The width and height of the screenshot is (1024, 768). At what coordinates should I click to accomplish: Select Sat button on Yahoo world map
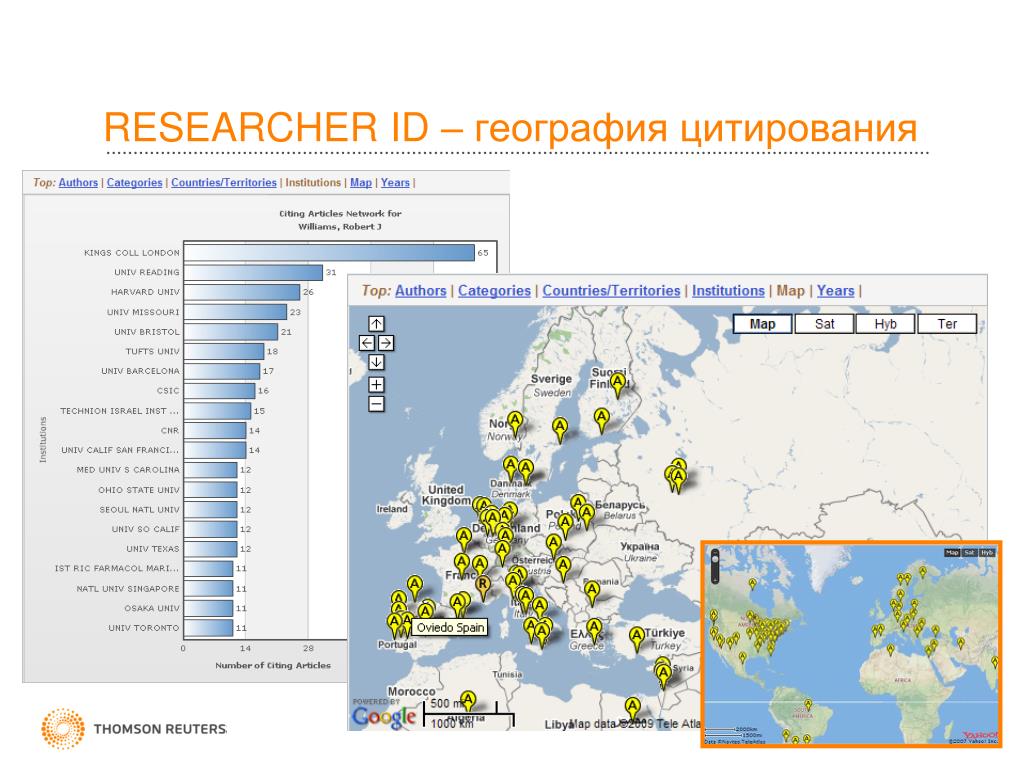(969, 552)
